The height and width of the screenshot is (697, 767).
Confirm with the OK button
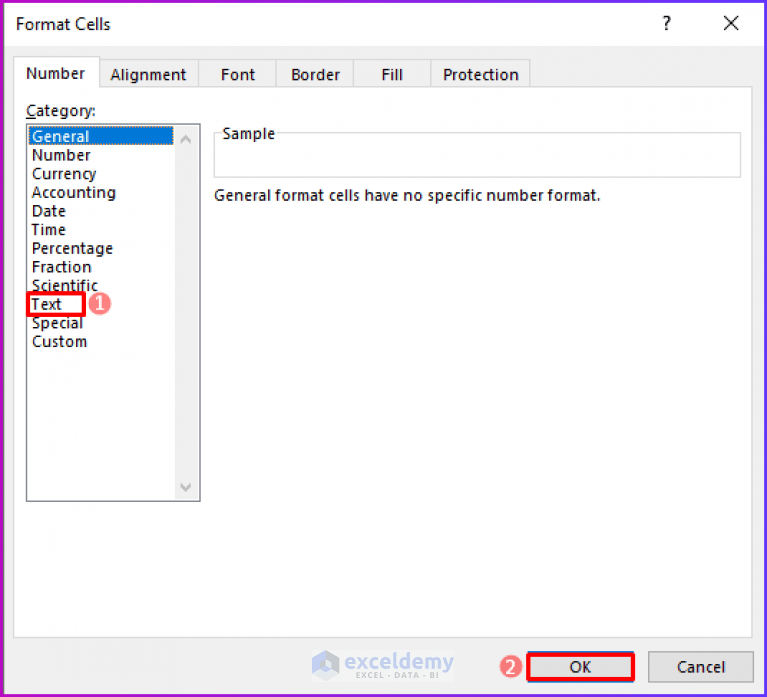pos(581,667)
